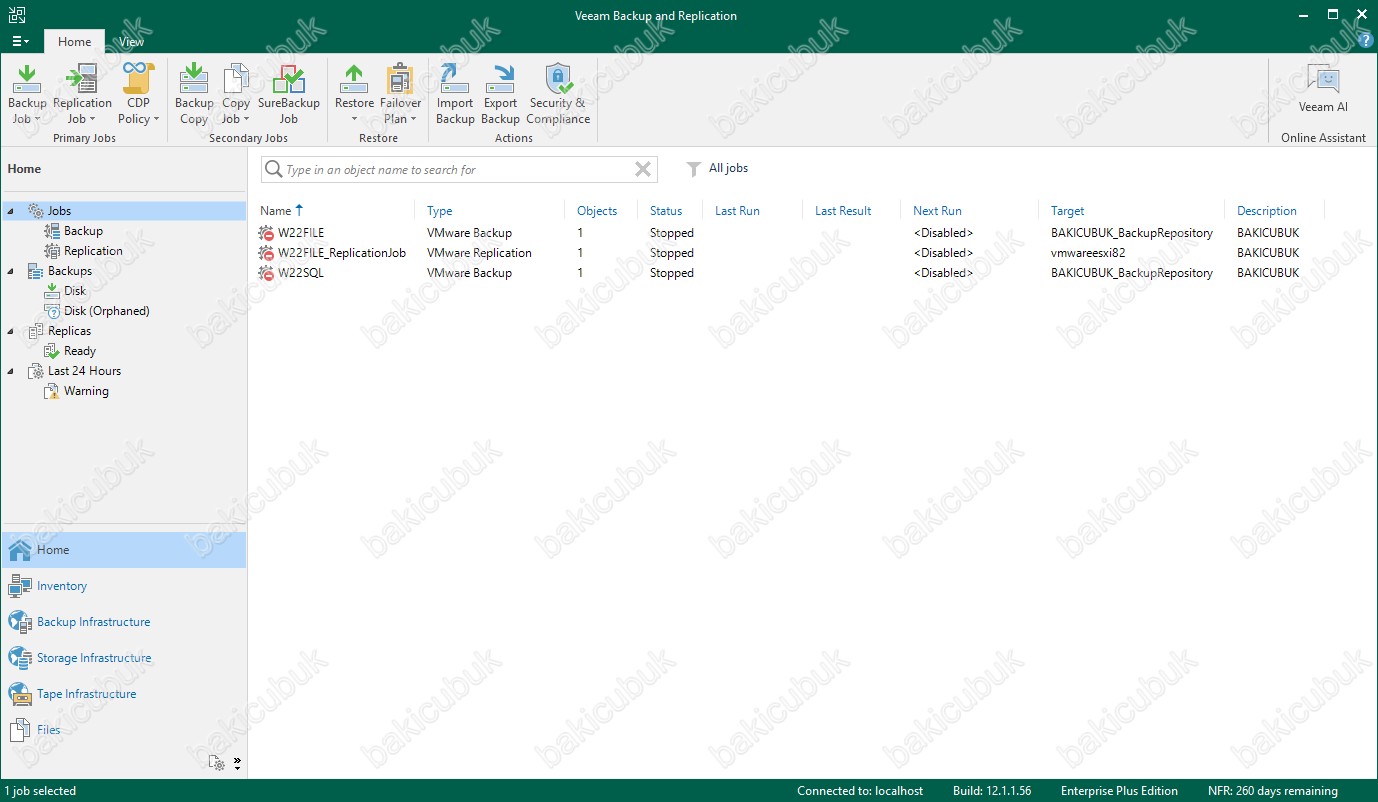Collapse the Jobs tree node
Image resolution: width=1378 pixels, height=802 pixels.
coord(11,211)
